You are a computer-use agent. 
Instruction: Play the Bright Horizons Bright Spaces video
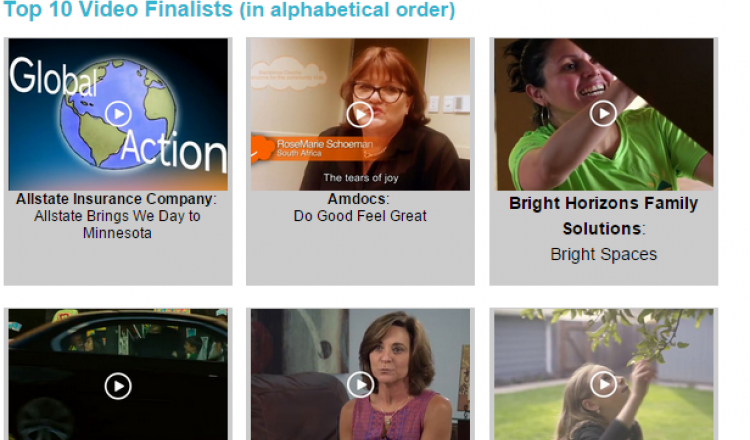tap(603, 113)
